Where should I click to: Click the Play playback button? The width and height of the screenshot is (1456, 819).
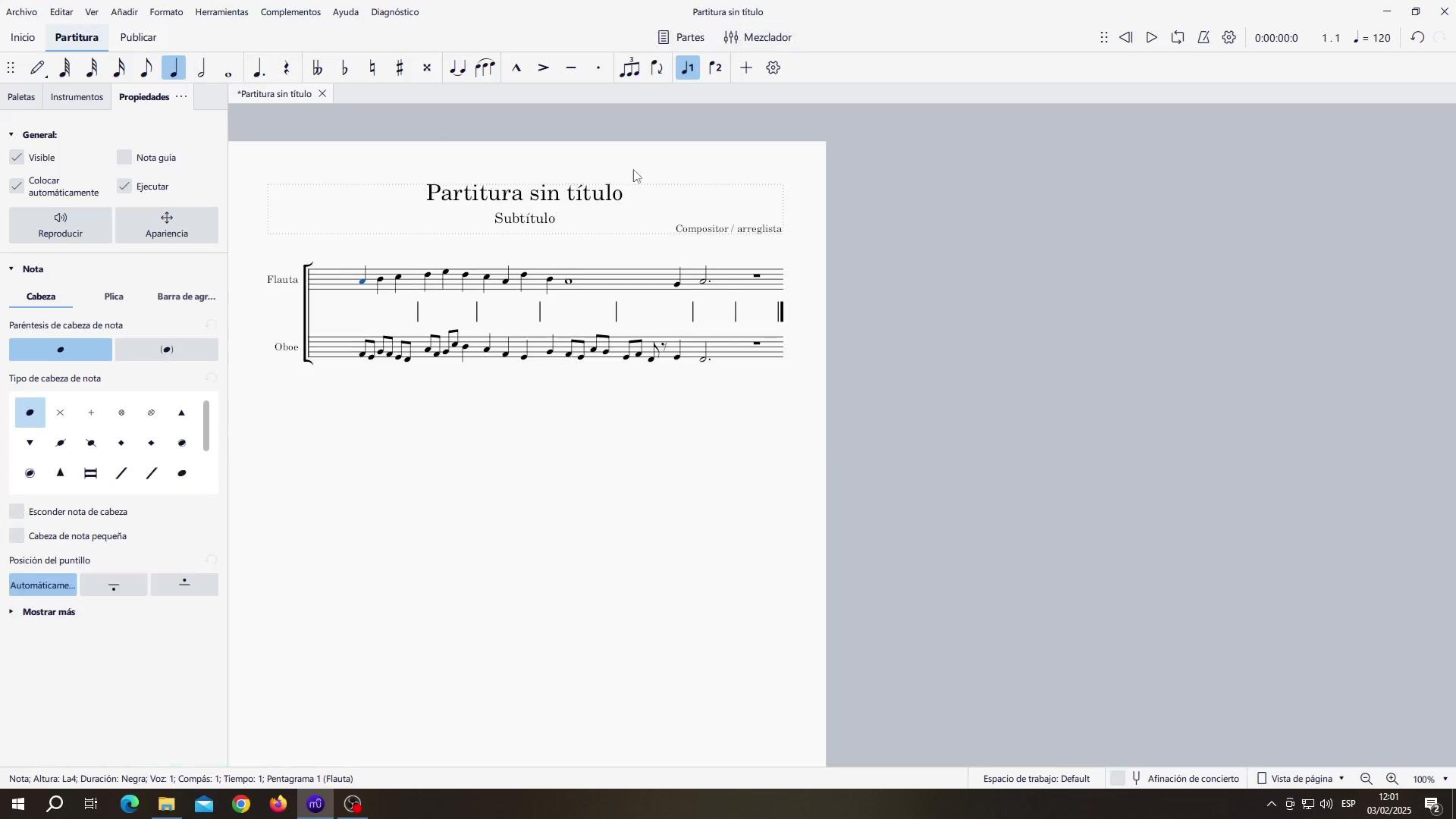(1152, 37)
